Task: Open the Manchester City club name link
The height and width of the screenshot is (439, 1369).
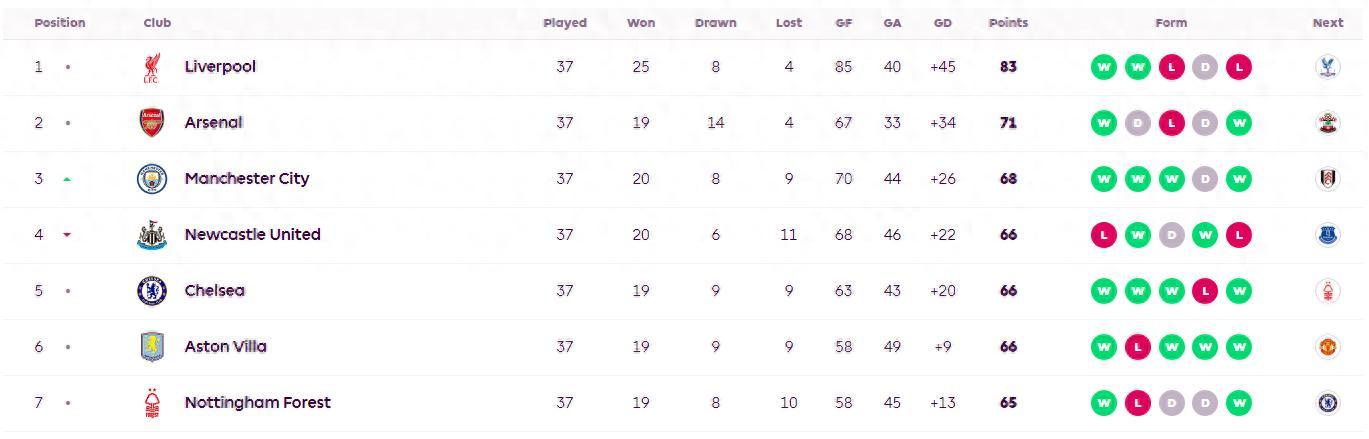Action: pos(247,179)
